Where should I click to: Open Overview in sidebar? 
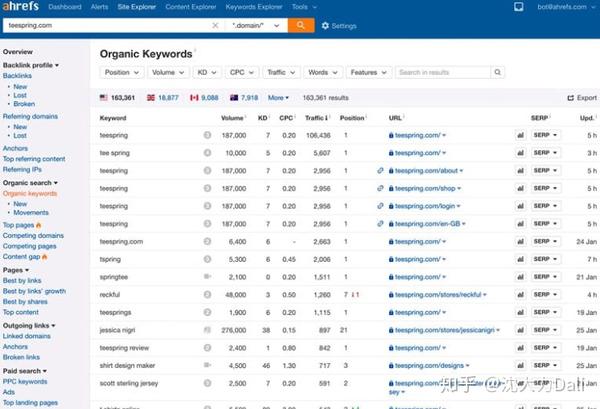[18, 52]
